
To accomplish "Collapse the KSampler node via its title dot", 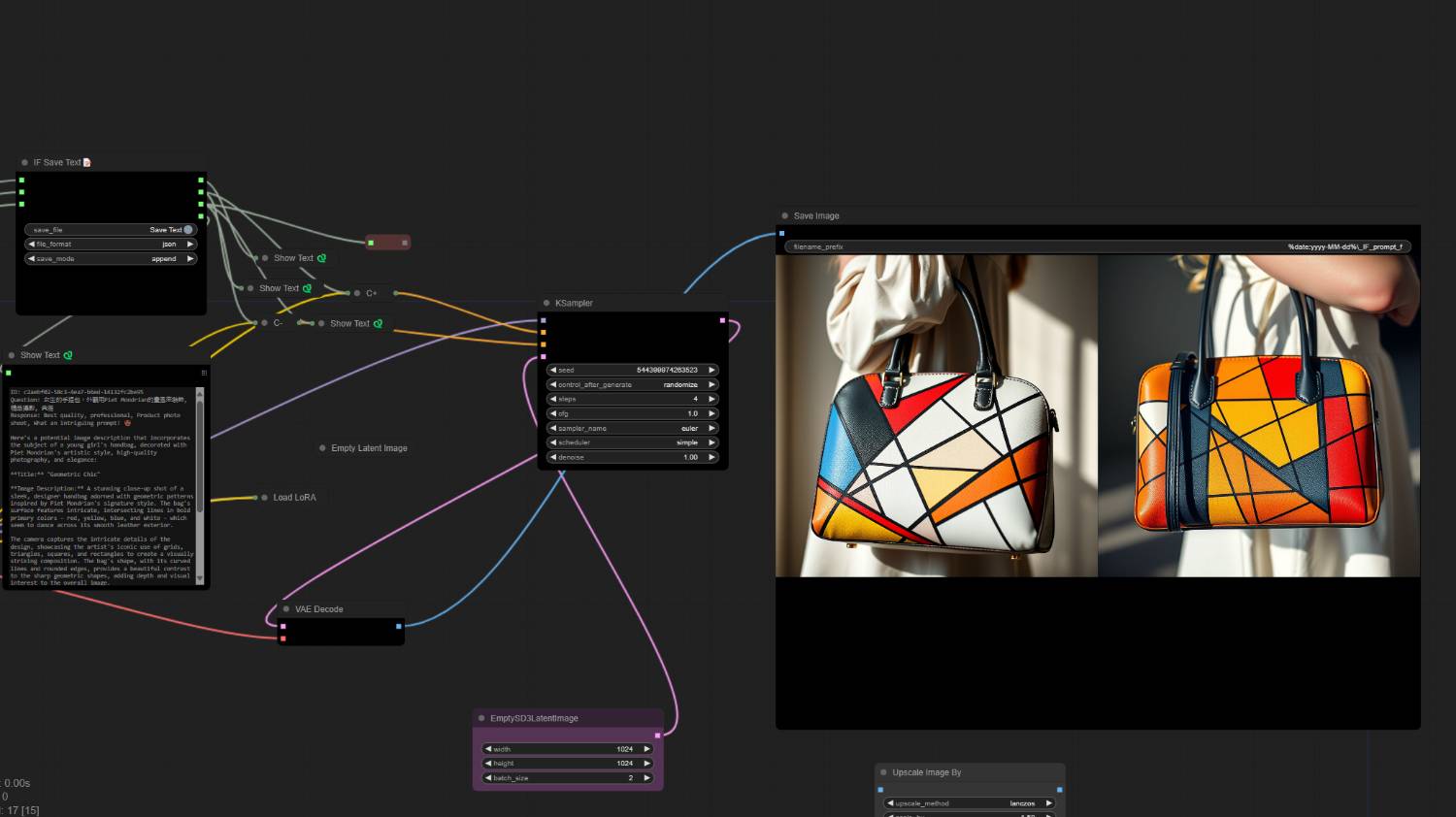I will tap(546, 304).
